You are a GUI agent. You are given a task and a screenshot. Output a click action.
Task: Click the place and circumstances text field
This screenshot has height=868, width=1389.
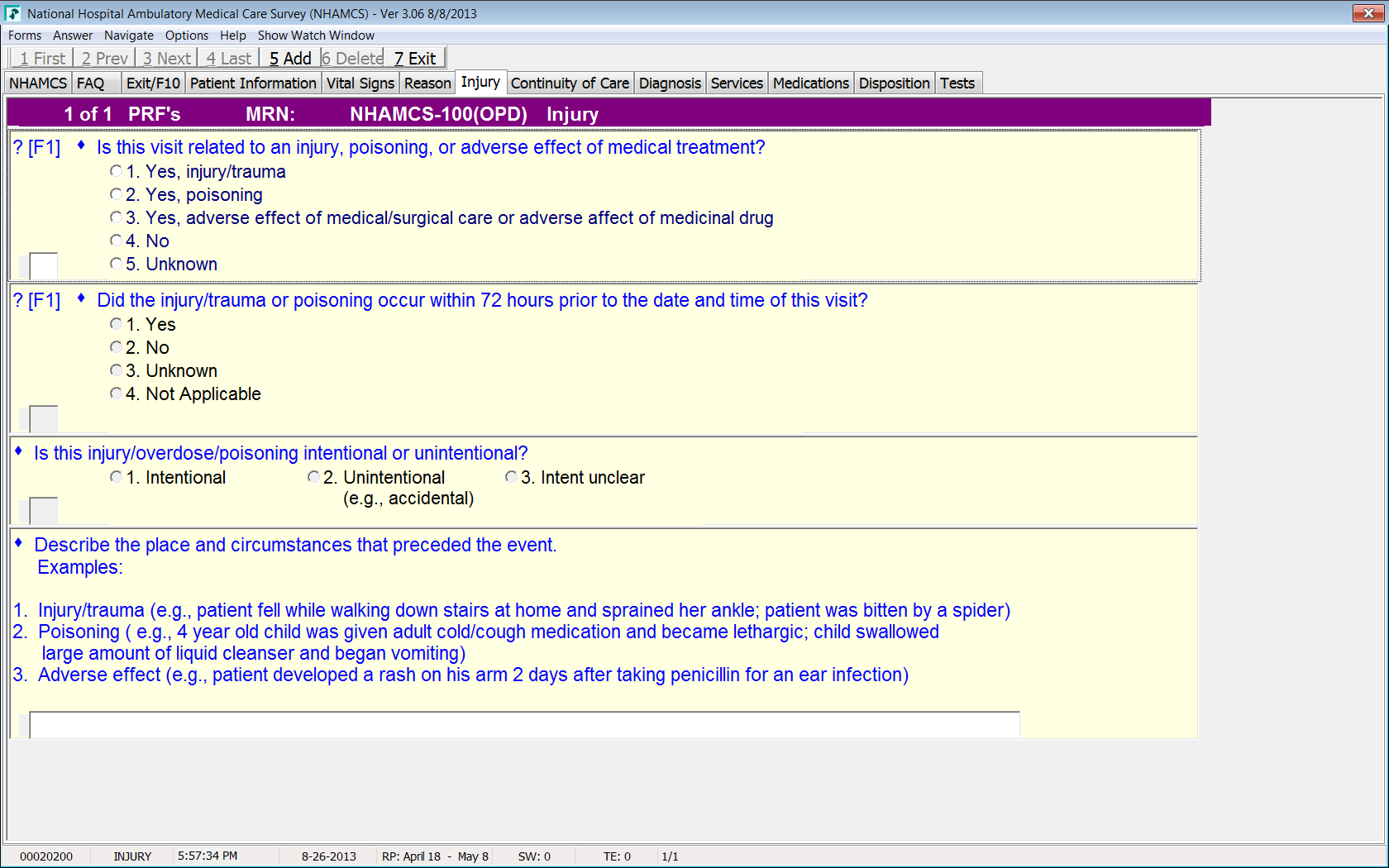(525, 725)
